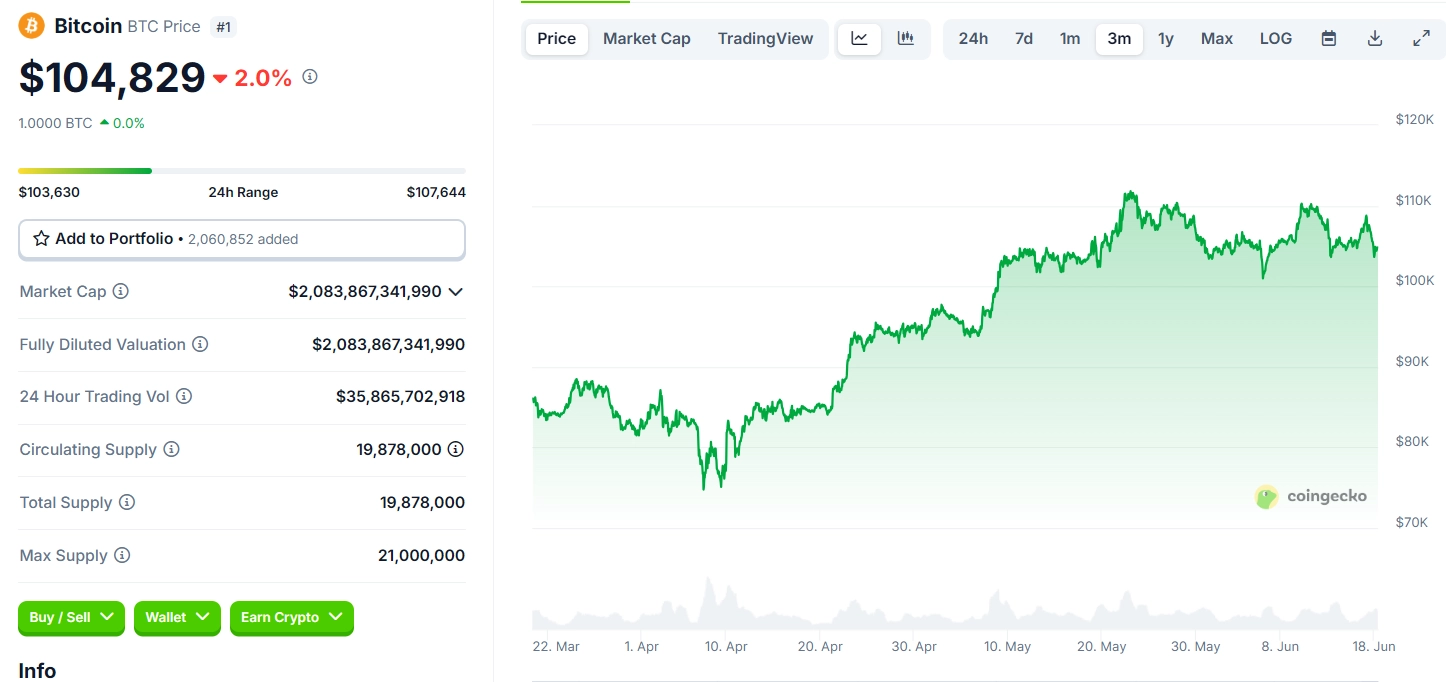Click the 21,000,000 Max Supply value
The height and width of the screenshot is (682, 1446).
(421, 555)
